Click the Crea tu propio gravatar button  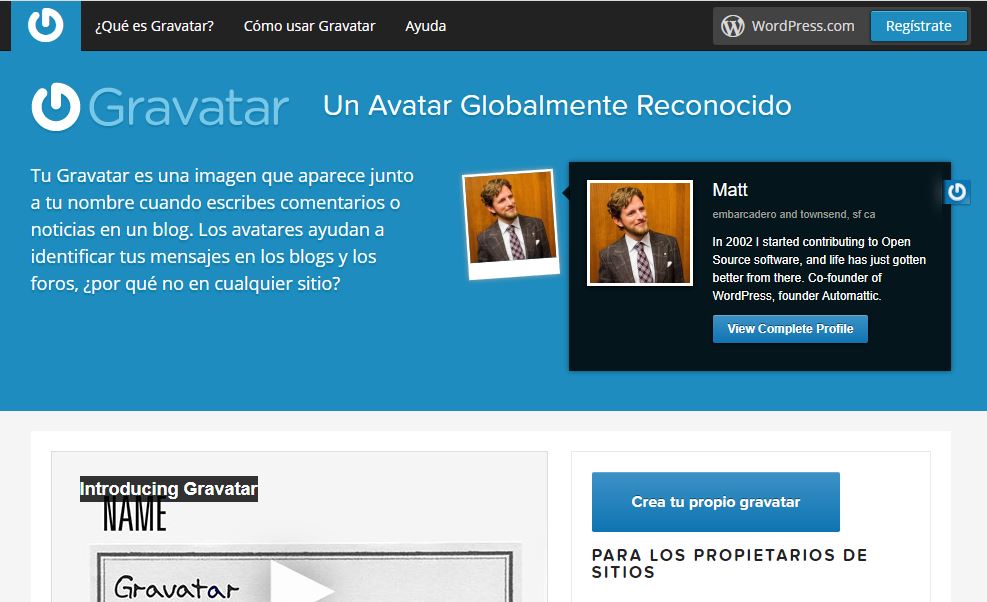(716, 502)
